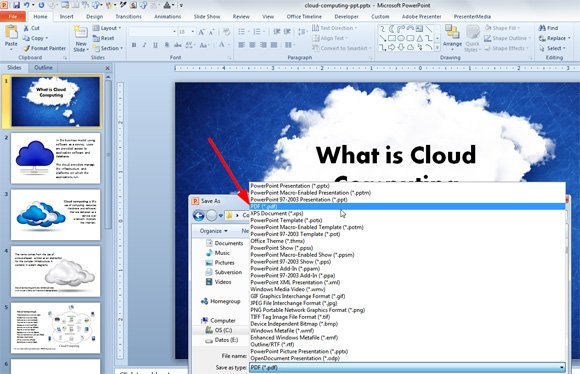
Task: Select the rectangle shape in Drawing gallery
Action: click(392, 38)
